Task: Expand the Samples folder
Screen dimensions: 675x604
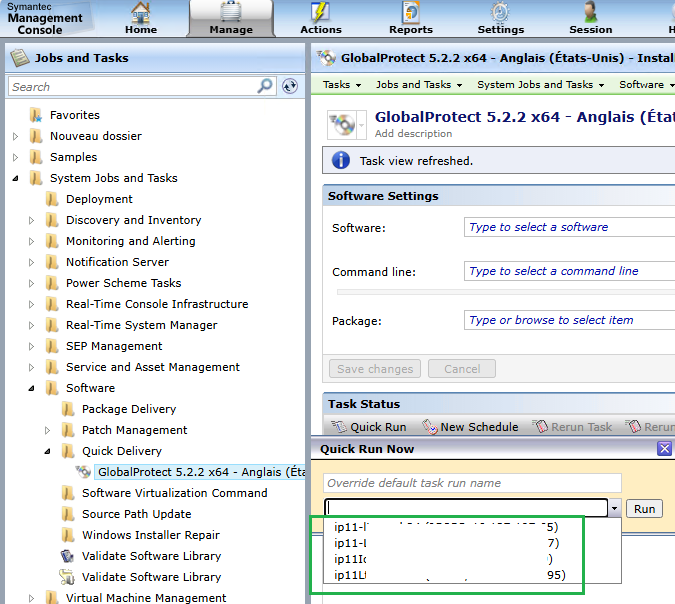Action: 15,158
